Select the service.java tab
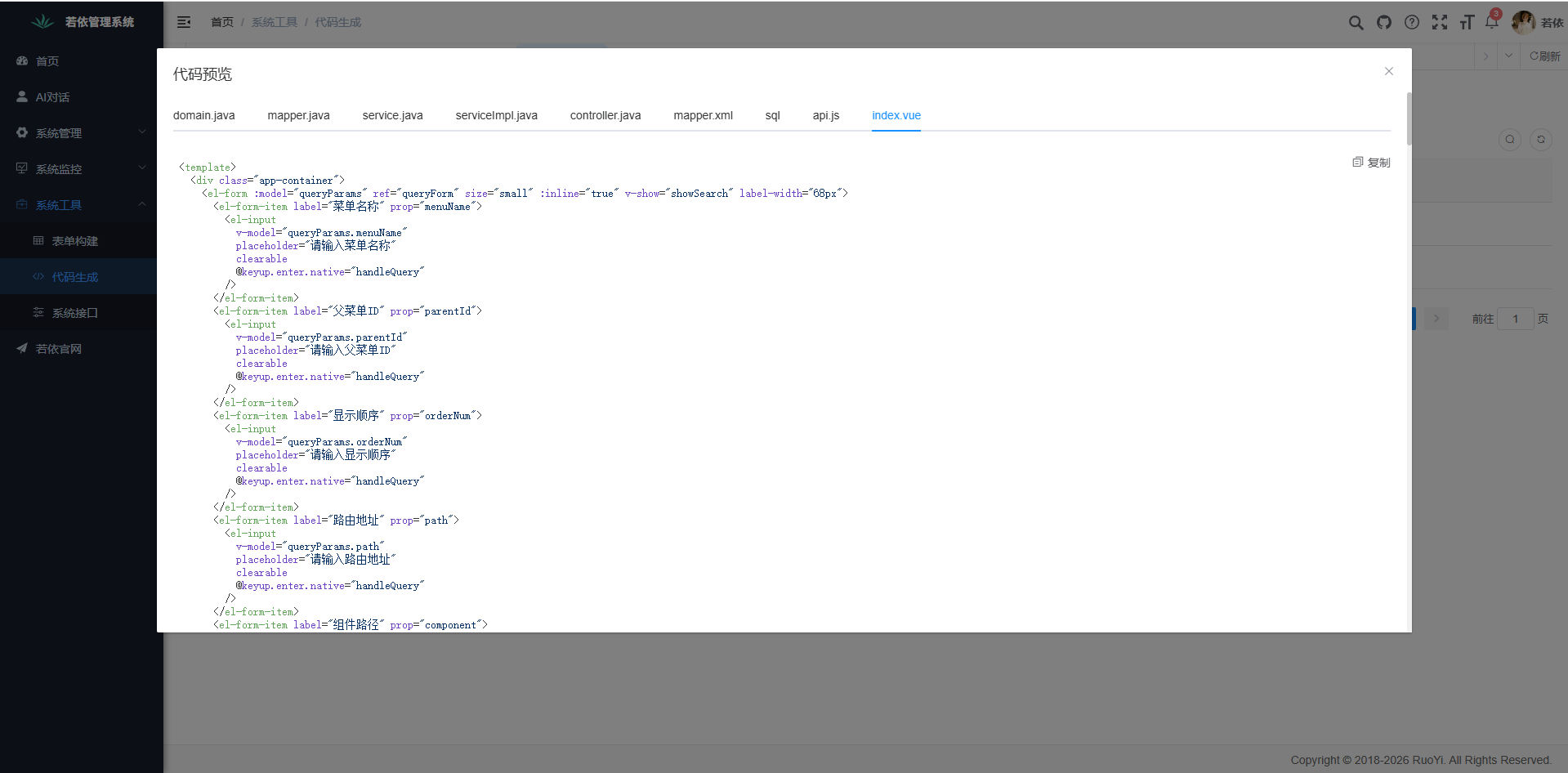Viewport: 1568px width, 773px height. [392, 115]
